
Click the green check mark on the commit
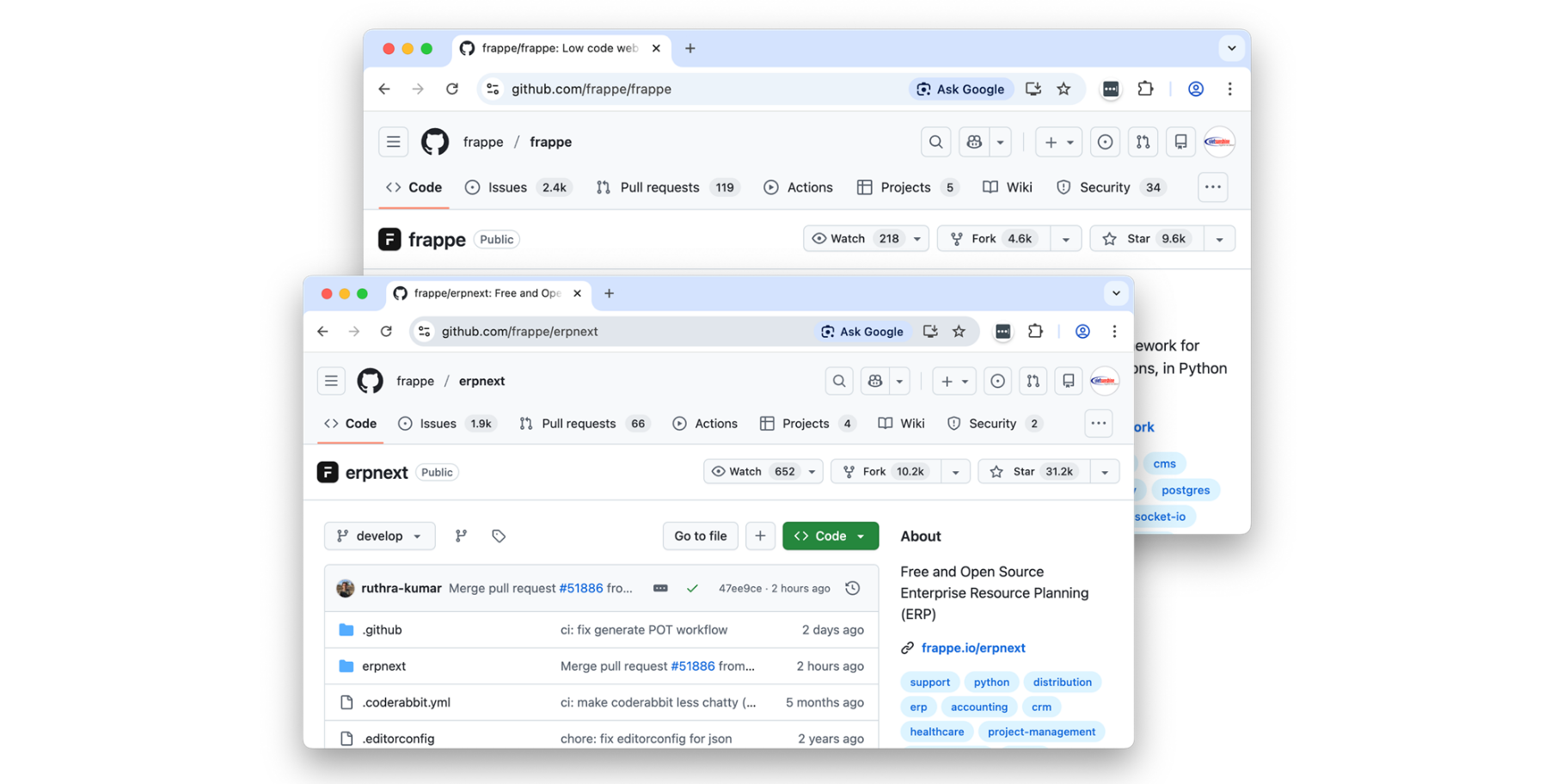click(x=692, y=588)
